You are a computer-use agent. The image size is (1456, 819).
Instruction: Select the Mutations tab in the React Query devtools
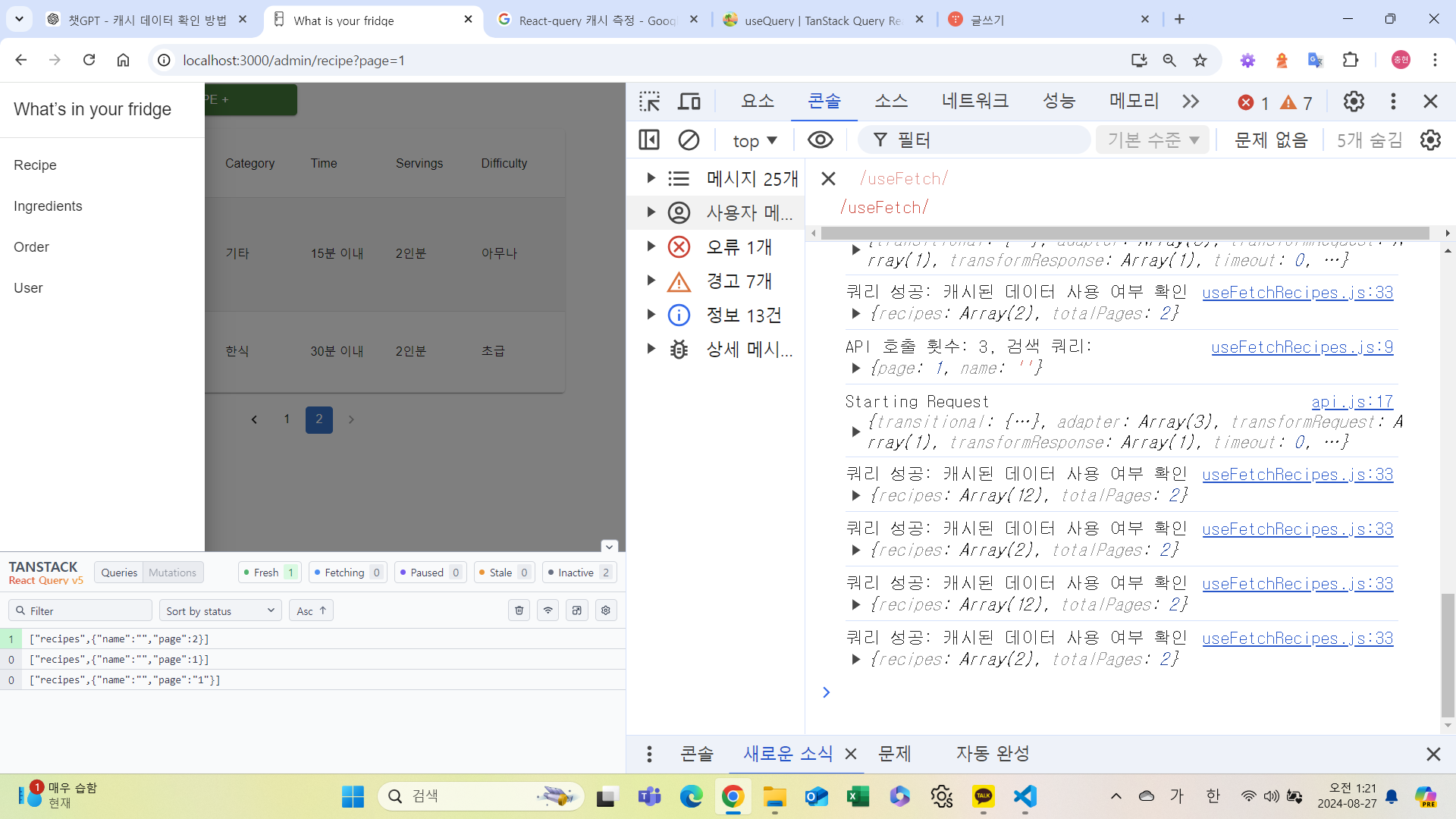coord(172,573)
